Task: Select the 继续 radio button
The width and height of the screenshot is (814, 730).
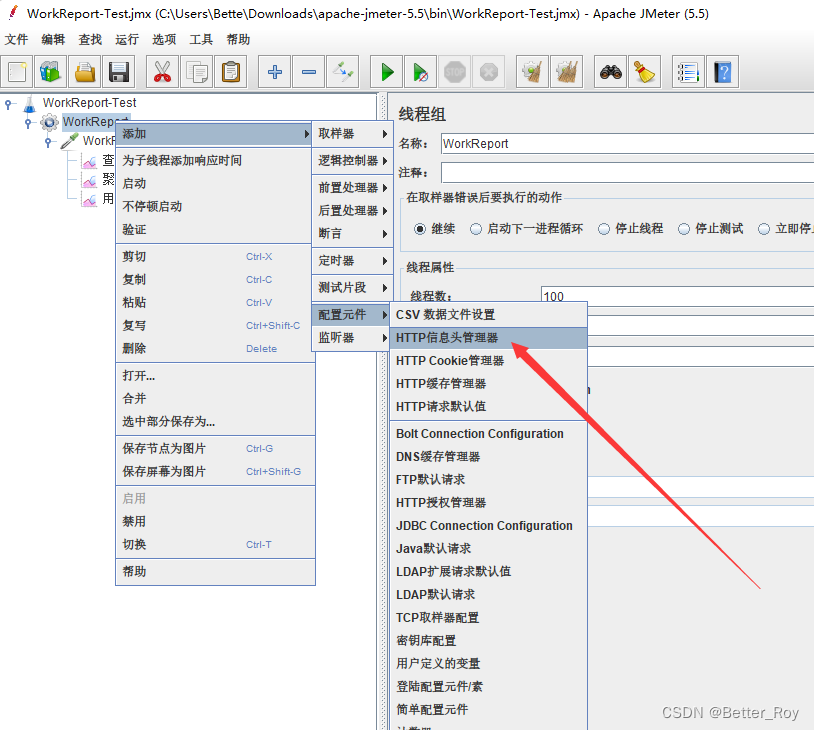Action: [420, 229]
